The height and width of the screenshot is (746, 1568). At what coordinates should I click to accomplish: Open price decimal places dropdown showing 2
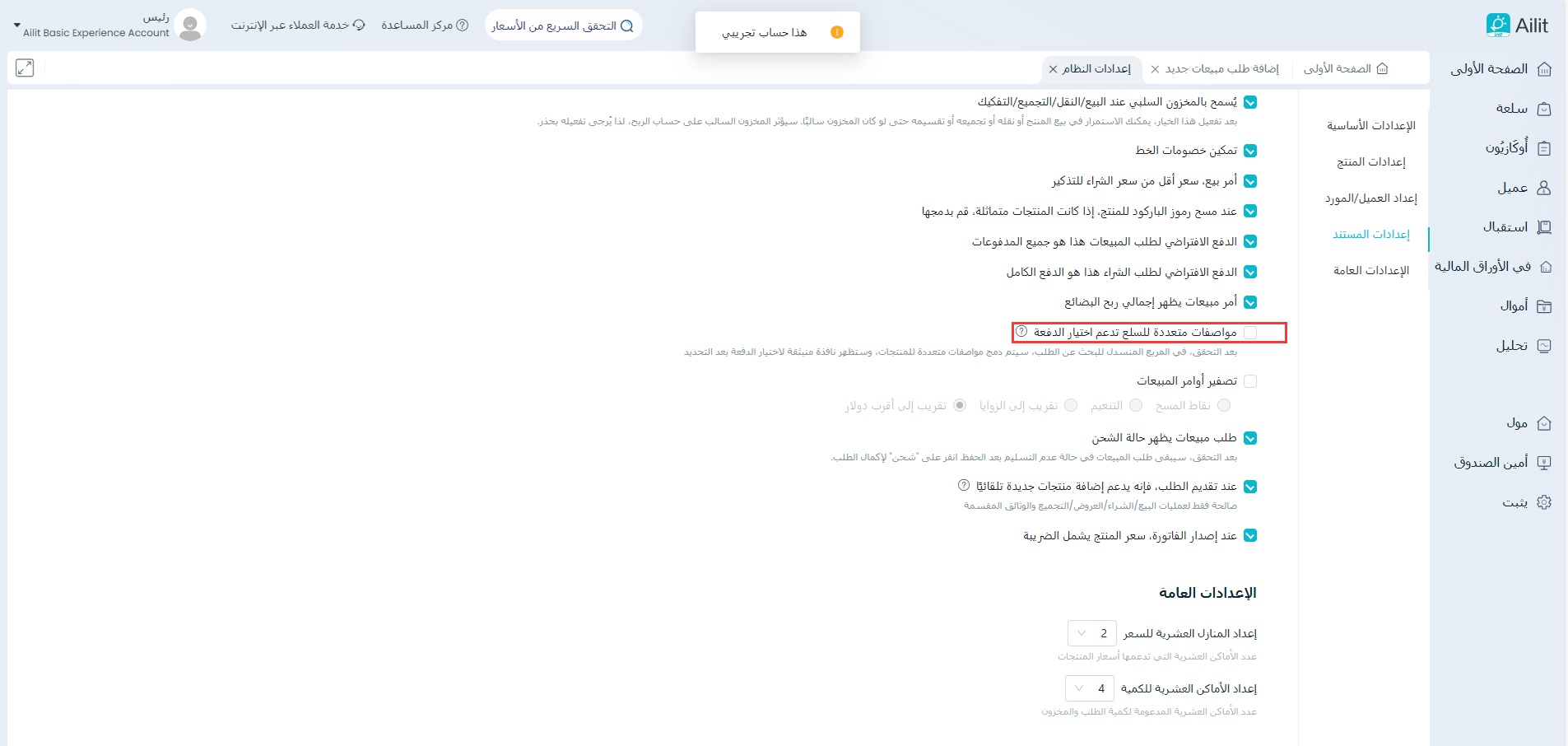coord(1091,633)
